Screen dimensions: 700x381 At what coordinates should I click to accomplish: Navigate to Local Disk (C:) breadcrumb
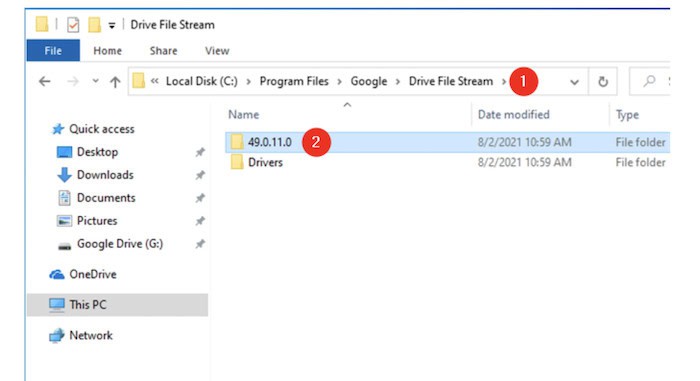(202, 81)
